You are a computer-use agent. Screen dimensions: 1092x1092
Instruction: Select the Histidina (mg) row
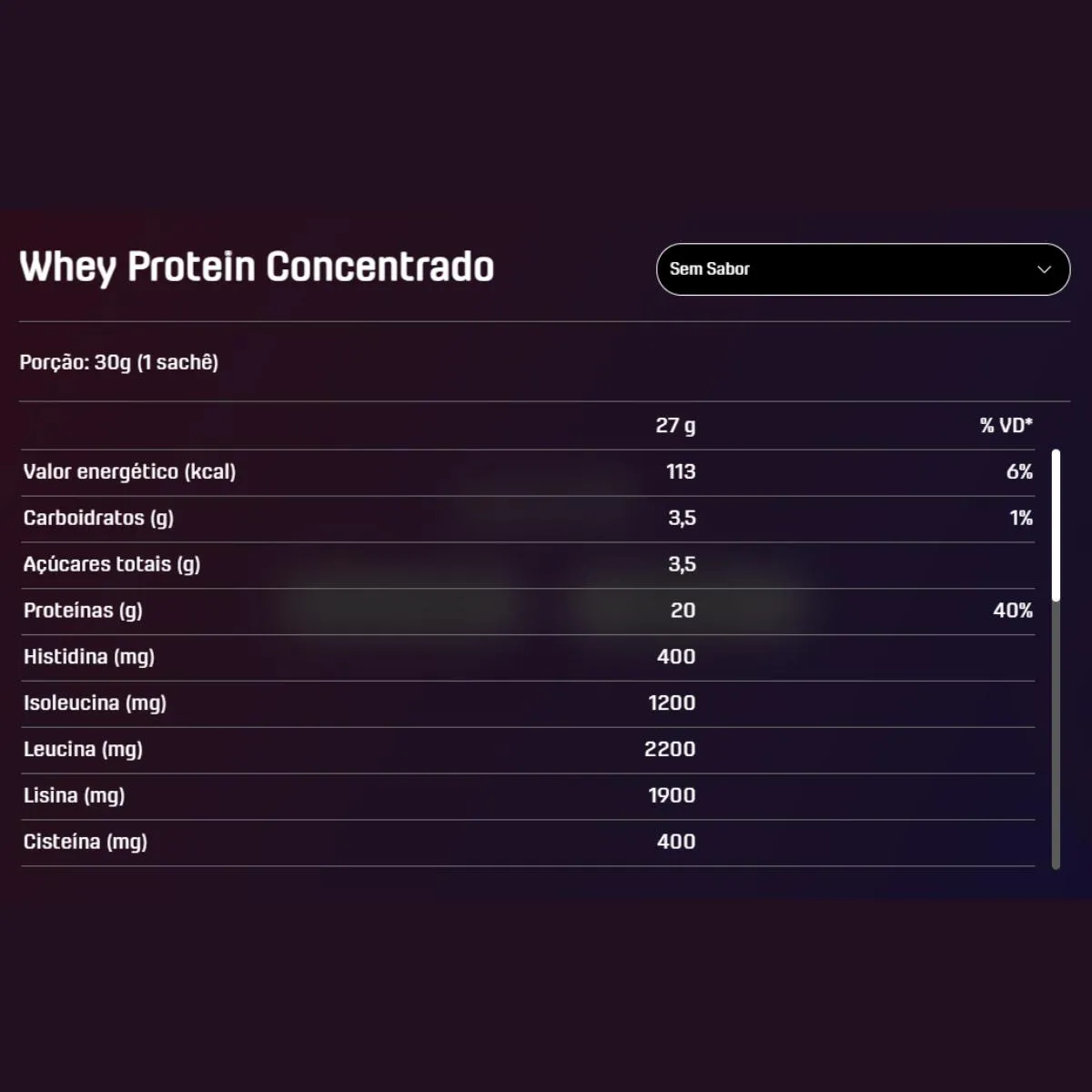coord(528,658)
